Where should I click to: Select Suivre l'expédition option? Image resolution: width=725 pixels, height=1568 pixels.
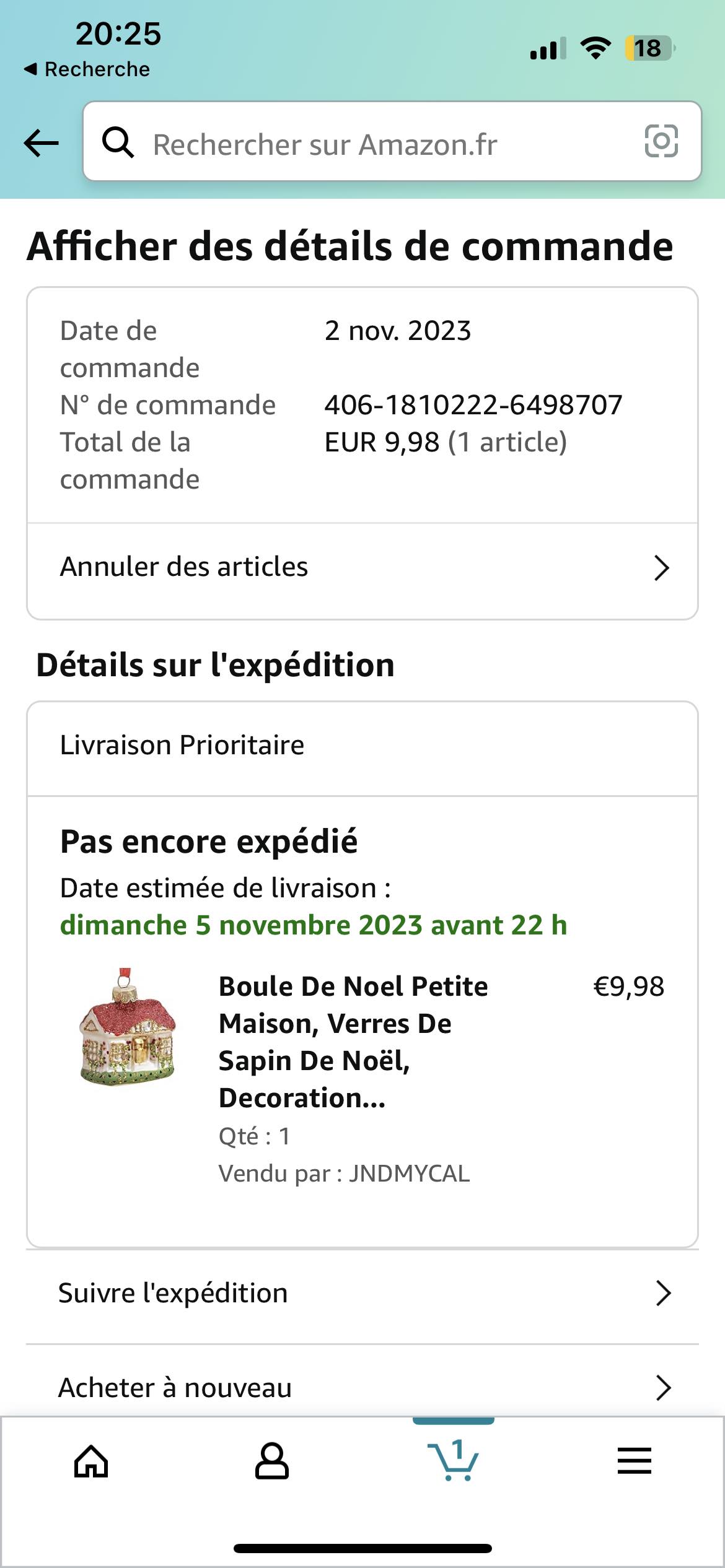pos(173,1293)
